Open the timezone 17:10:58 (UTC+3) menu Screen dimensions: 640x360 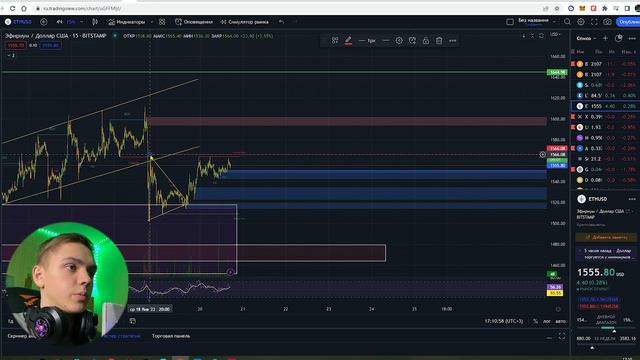coord(504,321)
